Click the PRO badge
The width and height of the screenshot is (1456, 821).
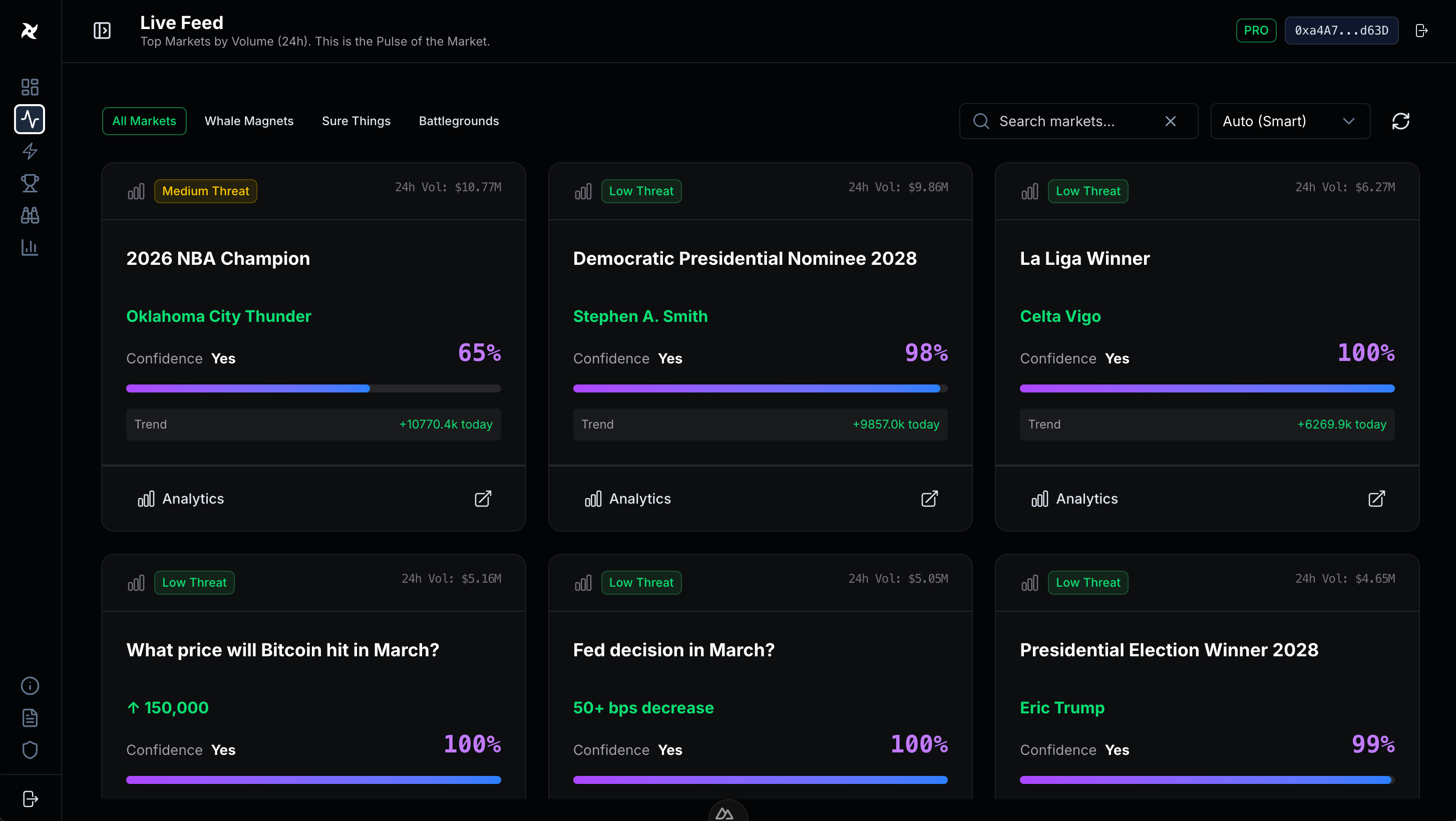1256,31
